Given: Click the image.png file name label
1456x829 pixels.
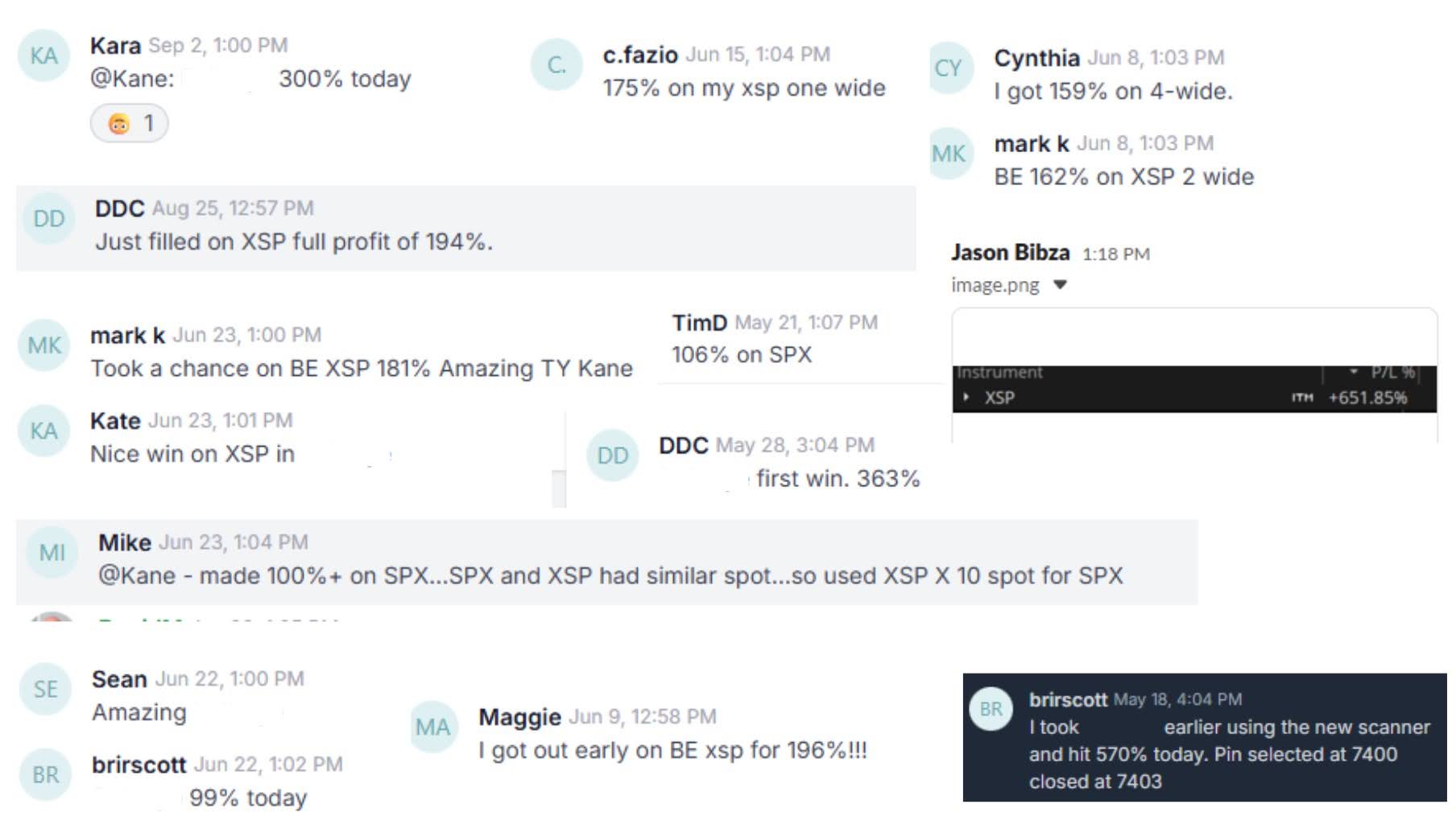Looking at the screenshot, I should (x=995, y=285).
